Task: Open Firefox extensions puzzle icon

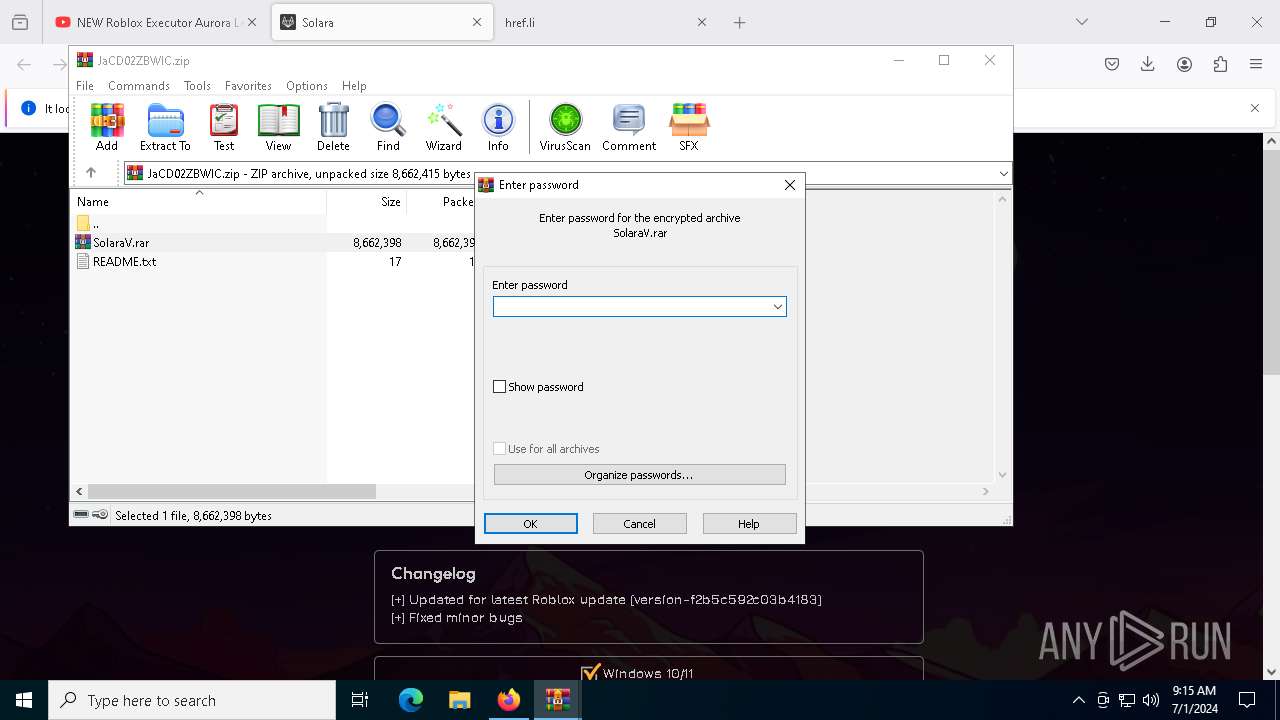Action: (1220, 64)
